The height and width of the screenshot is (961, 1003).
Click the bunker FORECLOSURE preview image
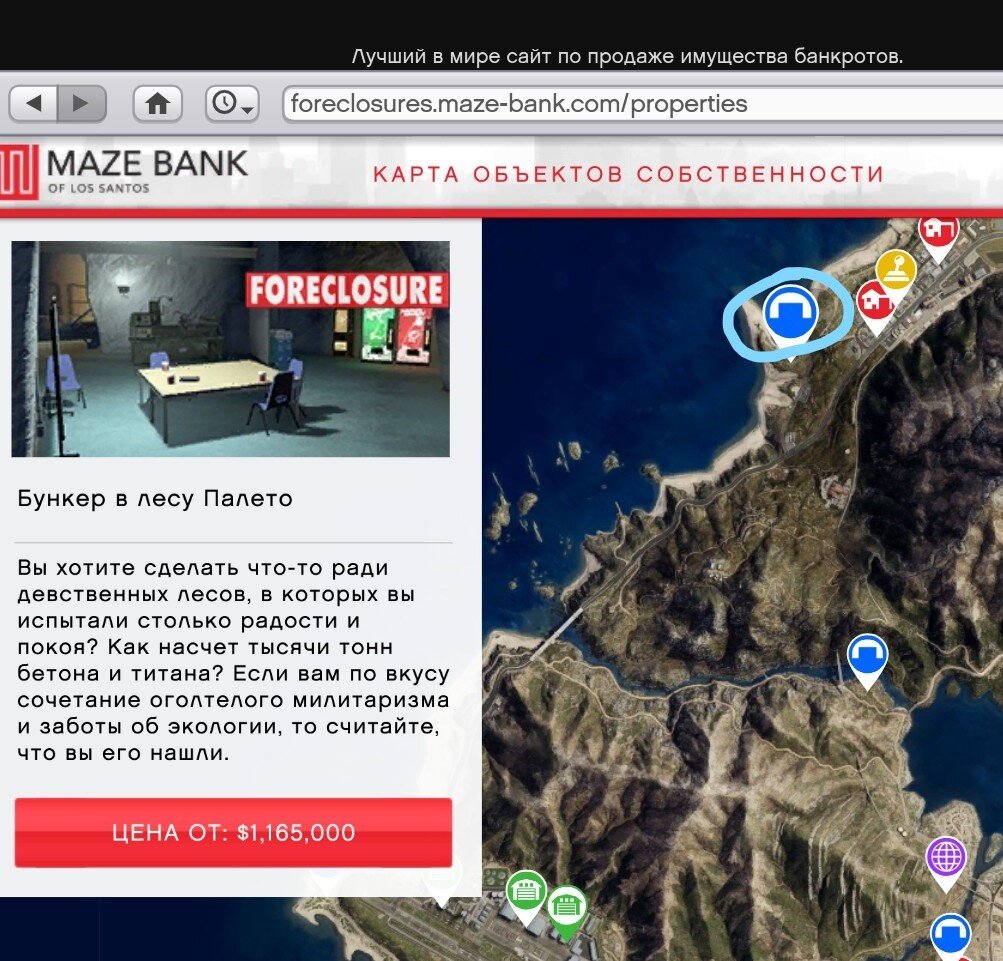point(230,349)
